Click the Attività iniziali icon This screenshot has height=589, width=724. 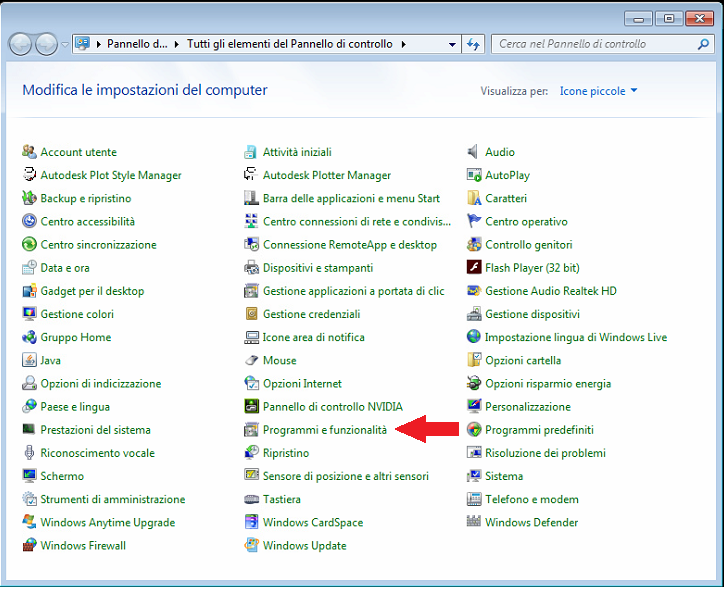(x=251, y=151)
